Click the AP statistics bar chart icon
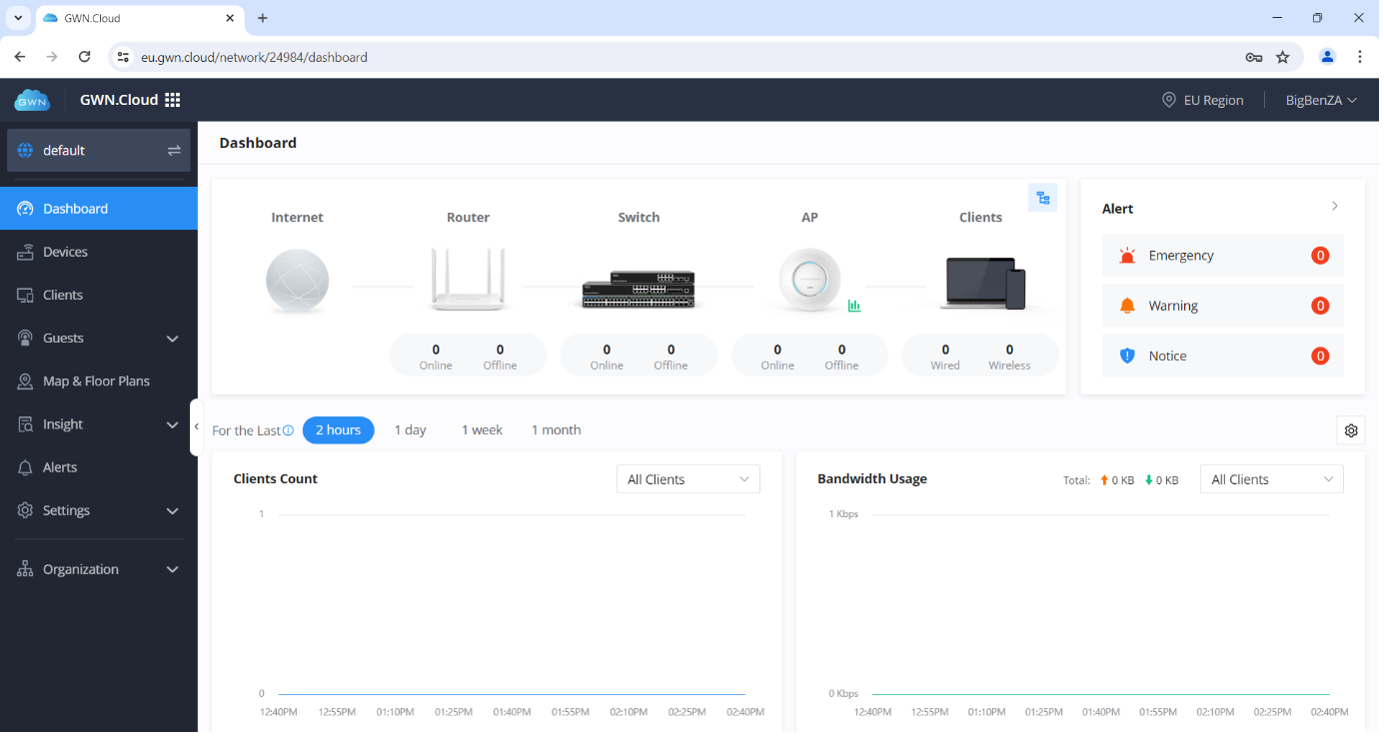 click(x=854, y=306)
